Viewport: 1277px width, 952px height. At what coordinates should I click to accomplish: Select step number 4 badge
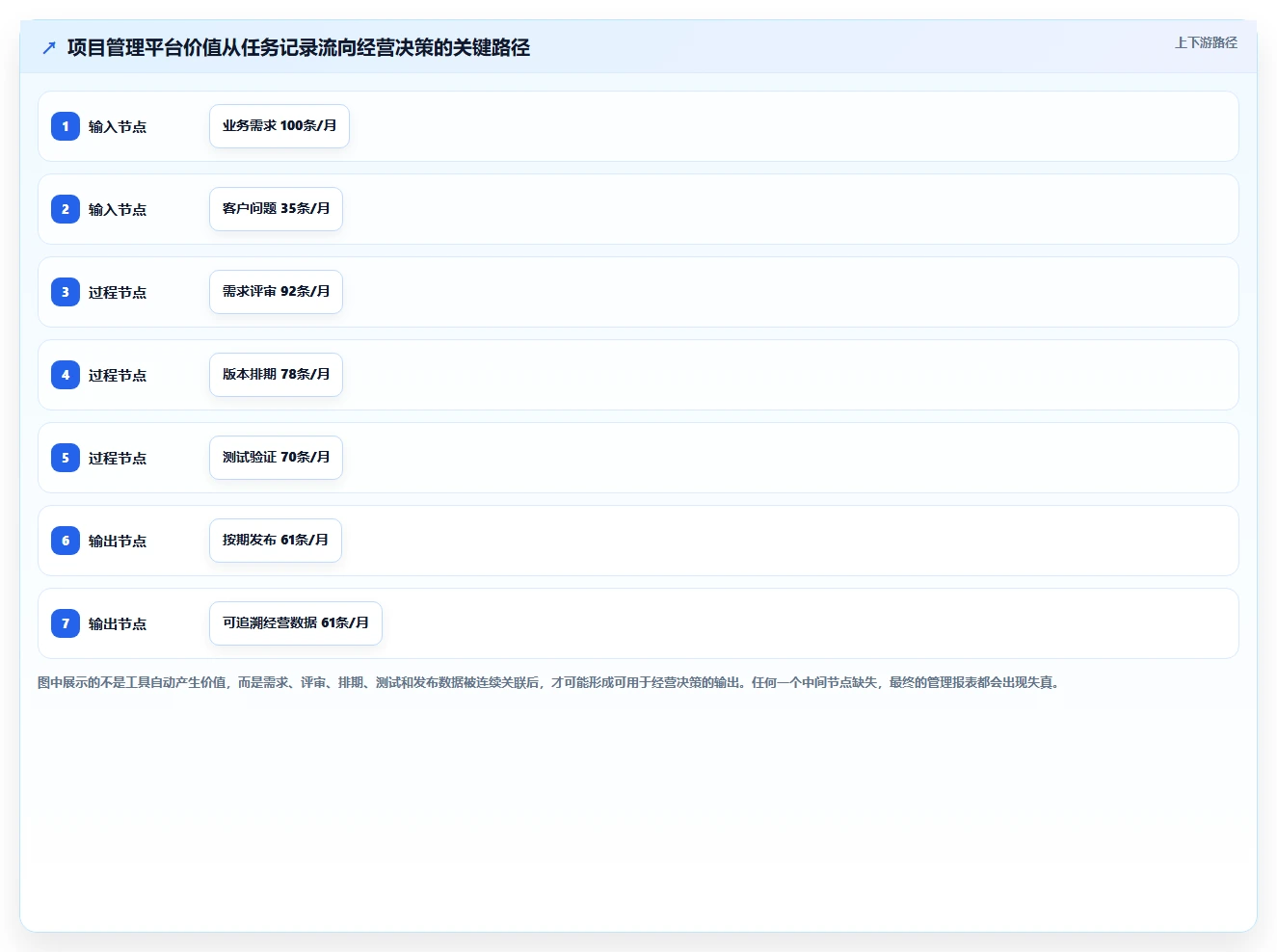66,375
